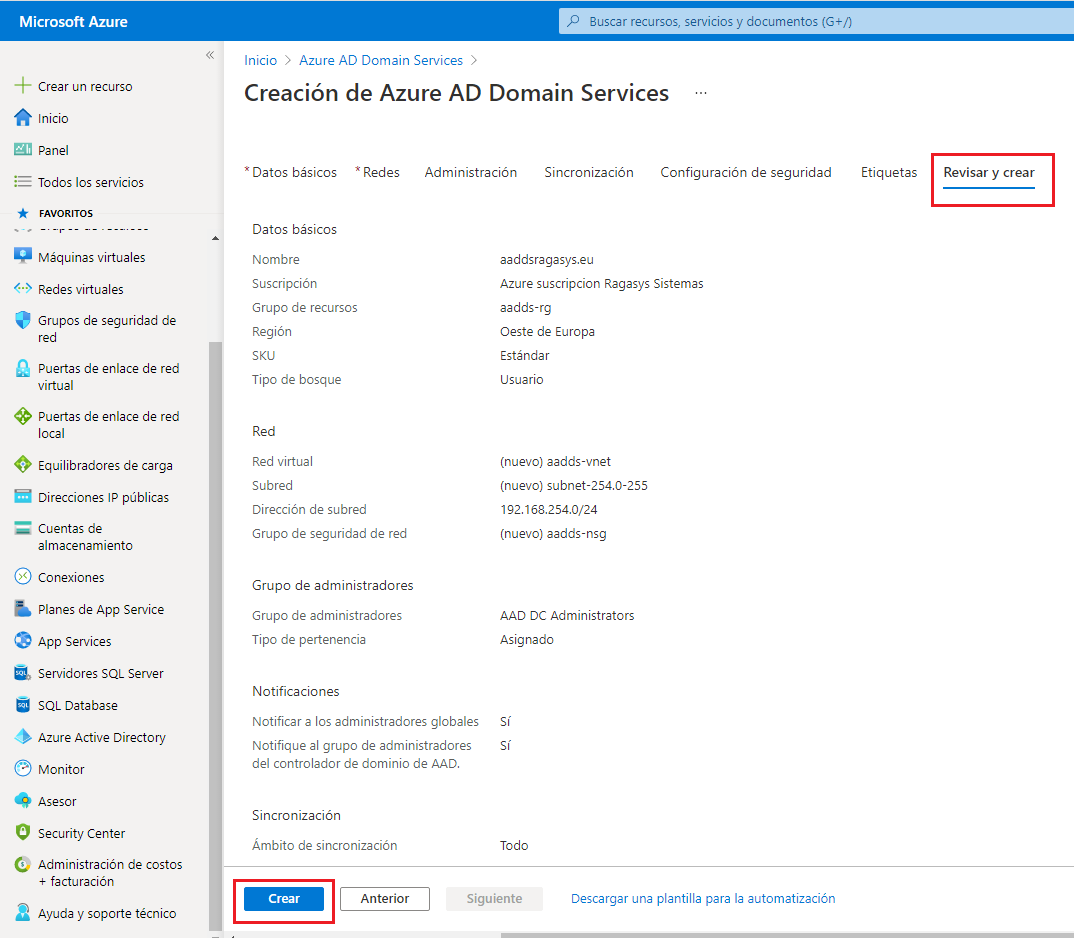This screenshot has width=1074, height=938.
Task: Open Direcciones IP públicas
Action: pyautogui.click(x=96, y=496)
